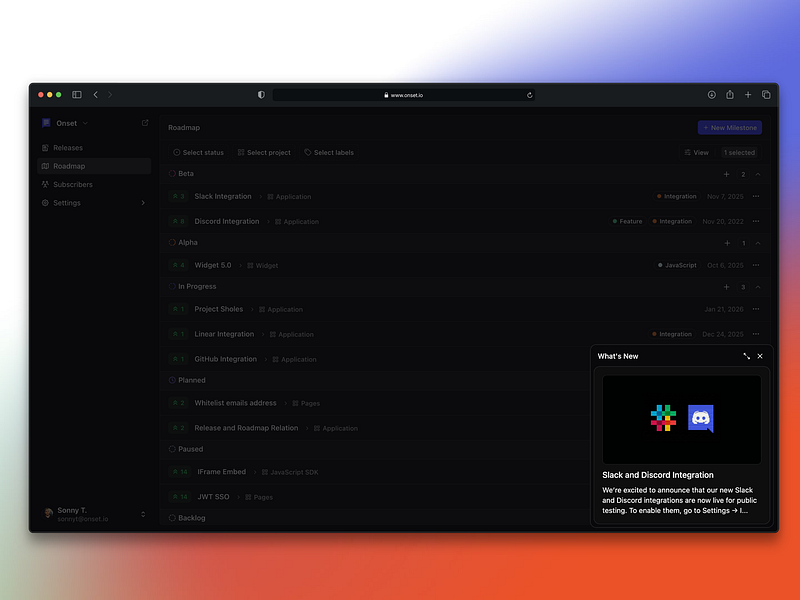Screen dimensions: 800x600
Task: Click the browser forward arrow
Action: pyautogui.click(x=110, y=95)
